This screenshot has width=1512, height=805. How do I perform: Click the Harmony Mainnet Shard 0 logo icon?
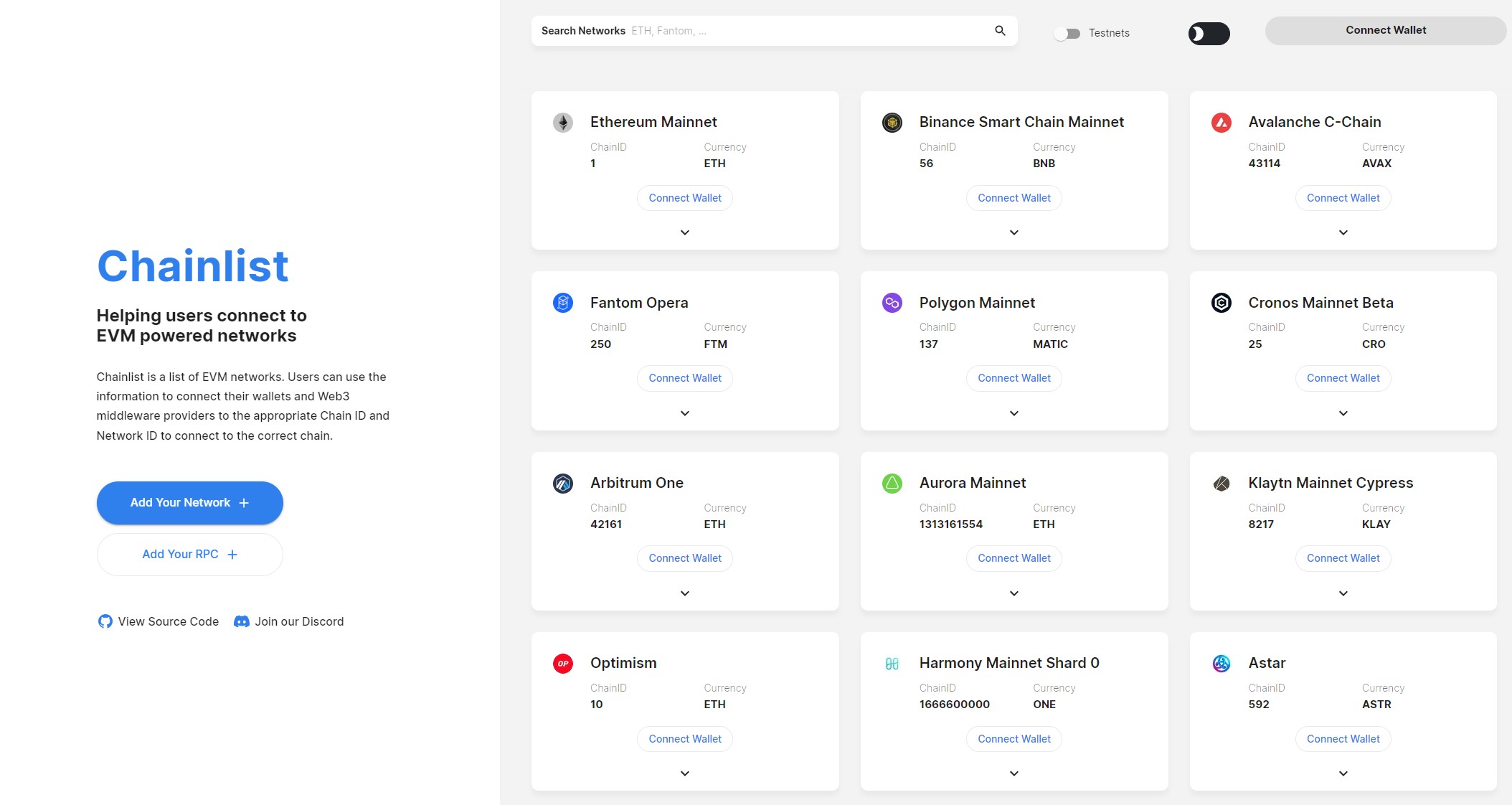892,664
